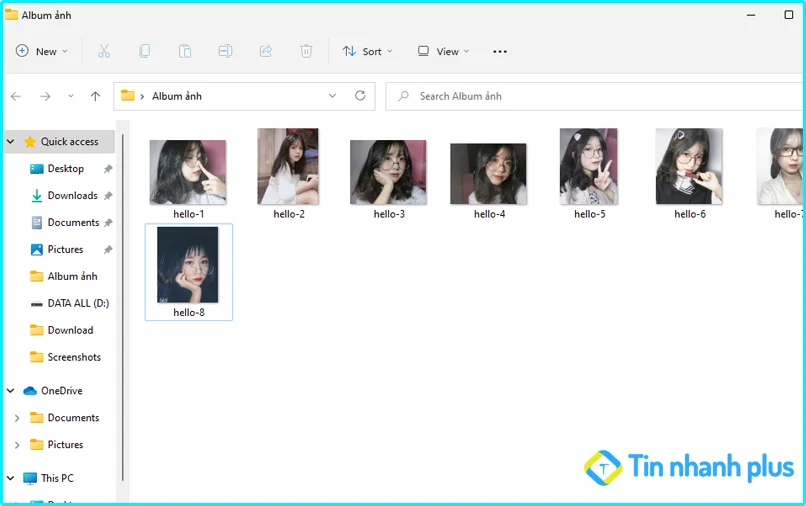The width and height of the screenshot is (806, 506).
Task: Go back with the left arrow
Action: pos(16,96)
